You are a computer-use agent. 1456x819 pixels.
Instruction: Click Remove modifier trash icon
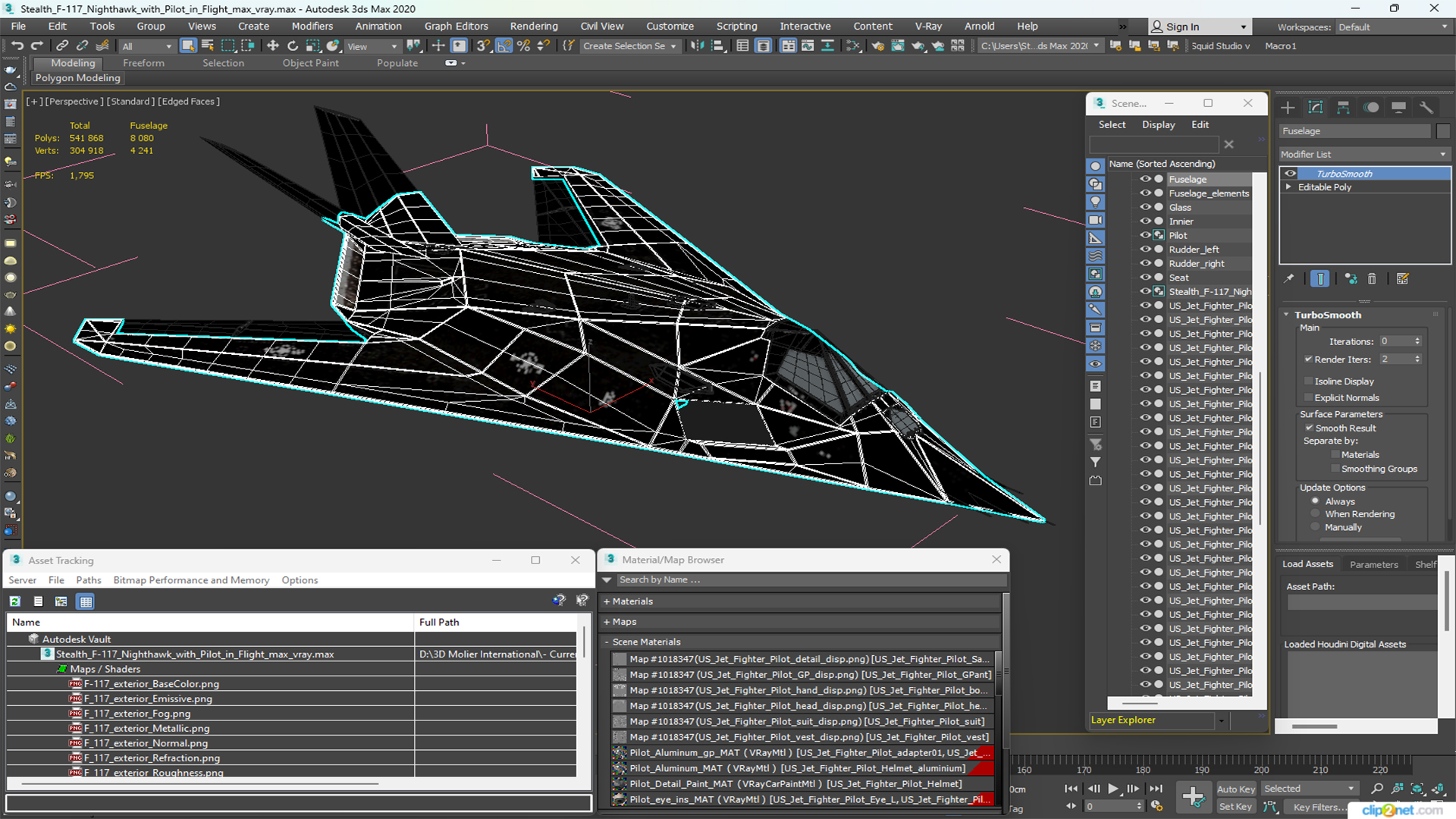(x=1372, y=279)
